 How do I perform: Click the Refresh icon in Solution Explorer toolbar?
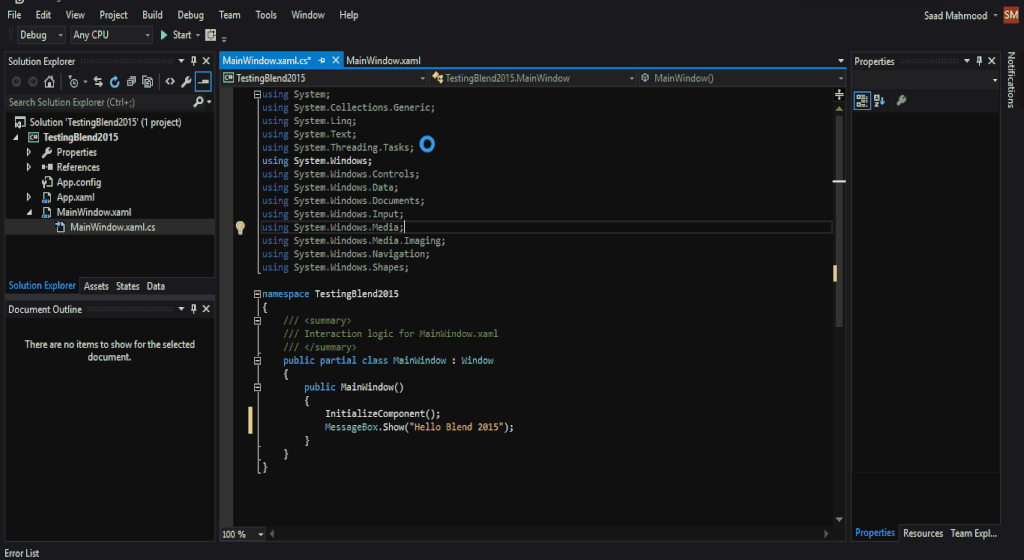click(115, 82)
